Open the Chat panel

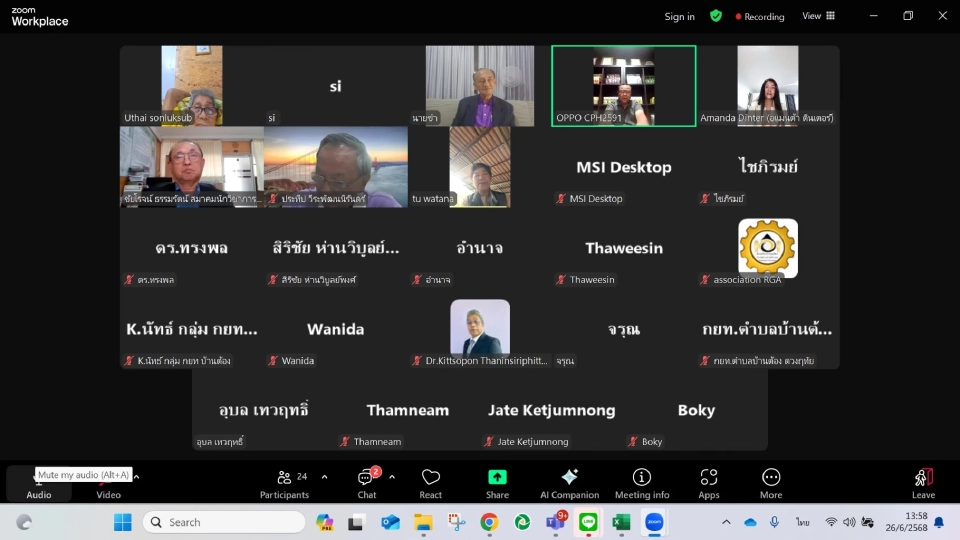click(x=367, y=482)
